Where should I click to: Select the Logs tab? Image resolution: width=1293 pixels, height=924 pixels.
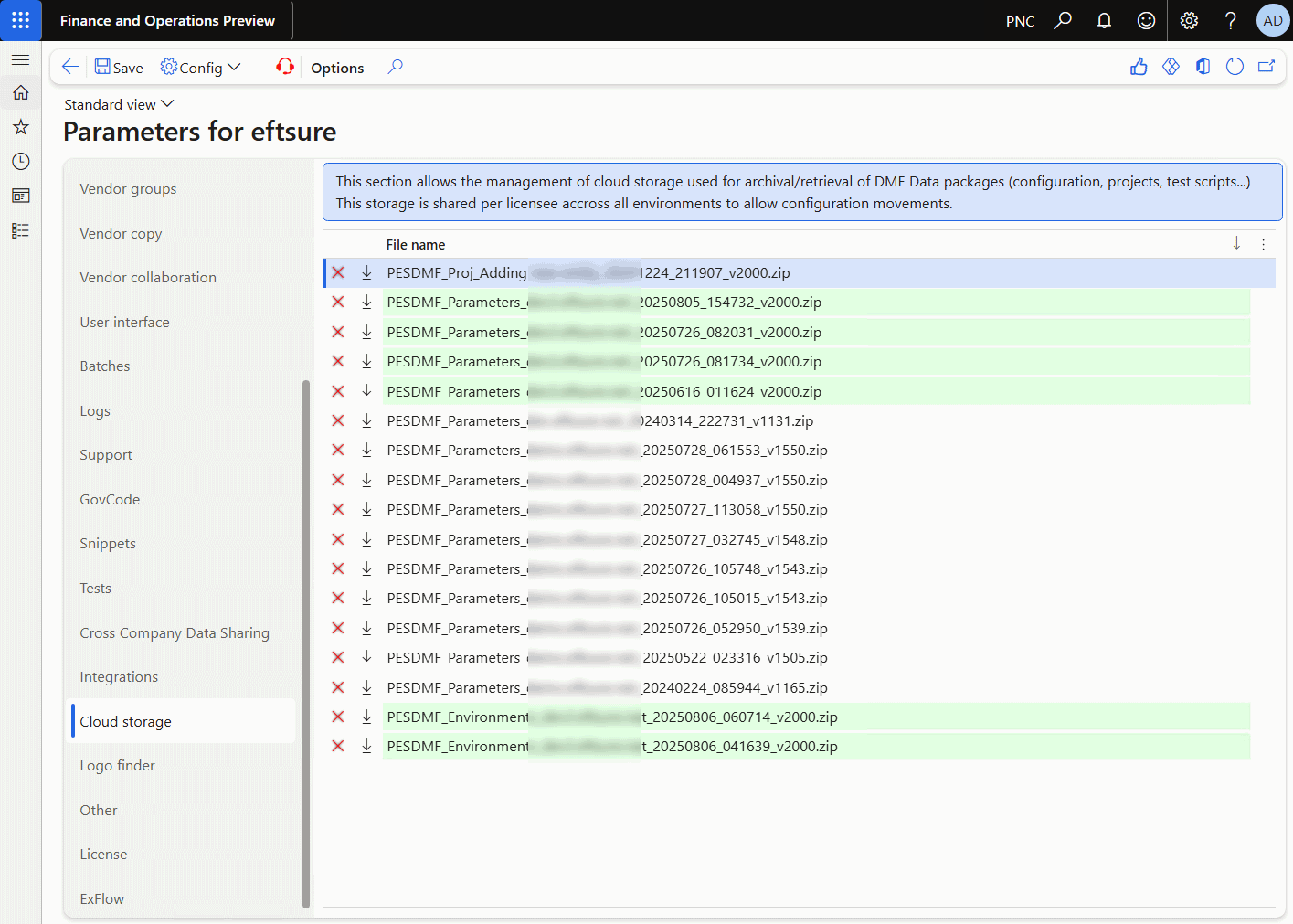95,411
